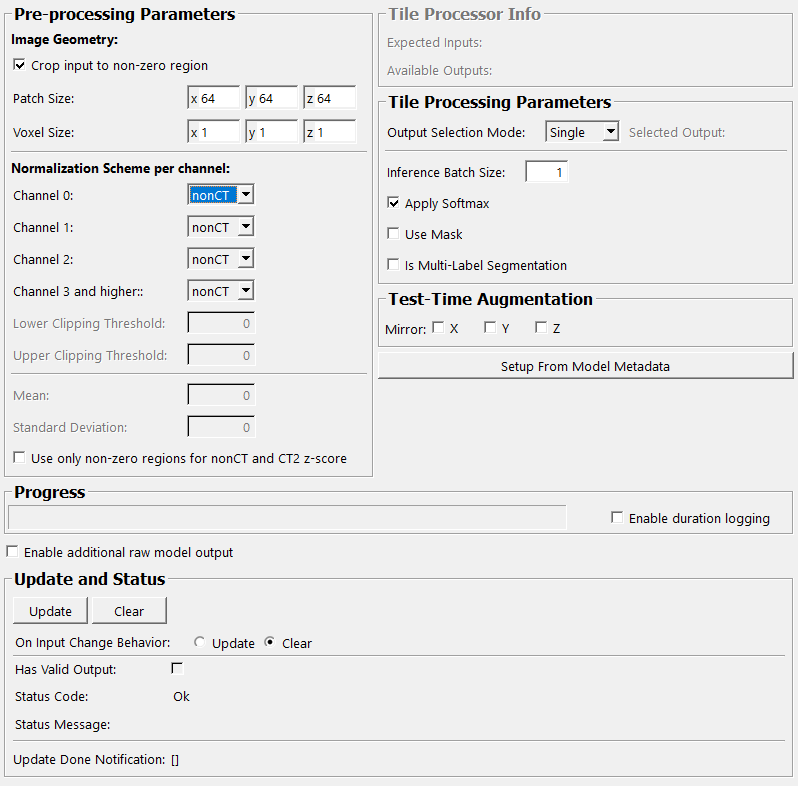Open Channel 2 normalization dropdown
The width and height of the screenshot is (798, 786).
[x=221, y=259]
